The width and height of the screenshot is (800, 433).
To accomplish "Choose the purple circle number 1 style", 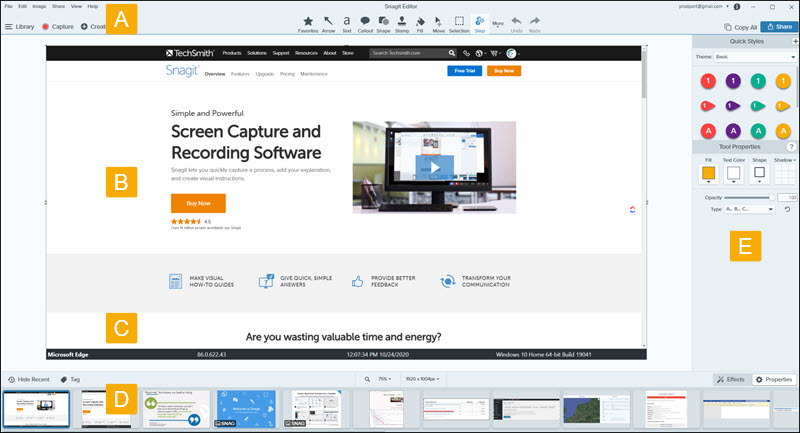I will point(733,81).
